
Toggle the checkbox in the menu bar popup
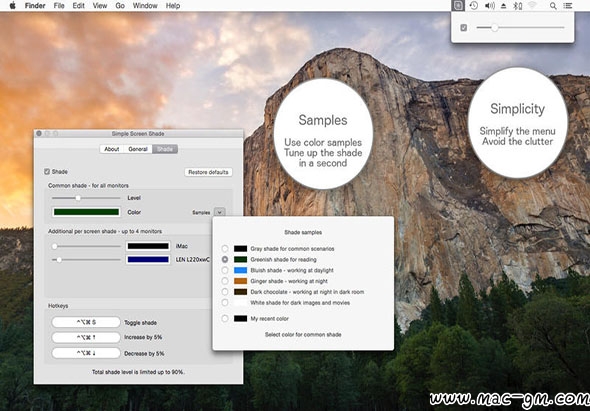(464, 27)
